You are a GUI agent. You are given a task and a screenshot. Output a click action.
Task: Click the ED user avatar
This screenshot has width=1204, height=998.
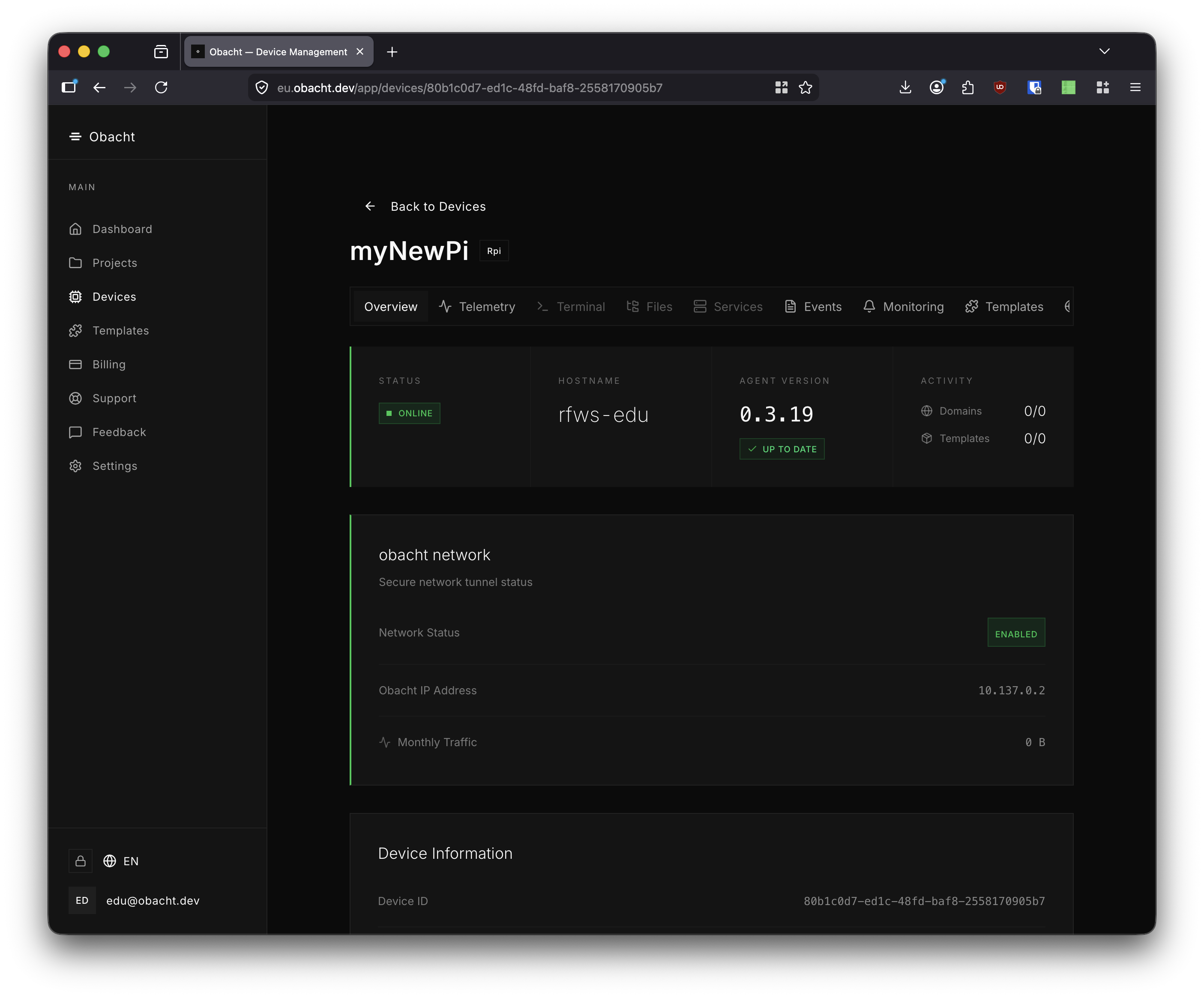[82, 900]
